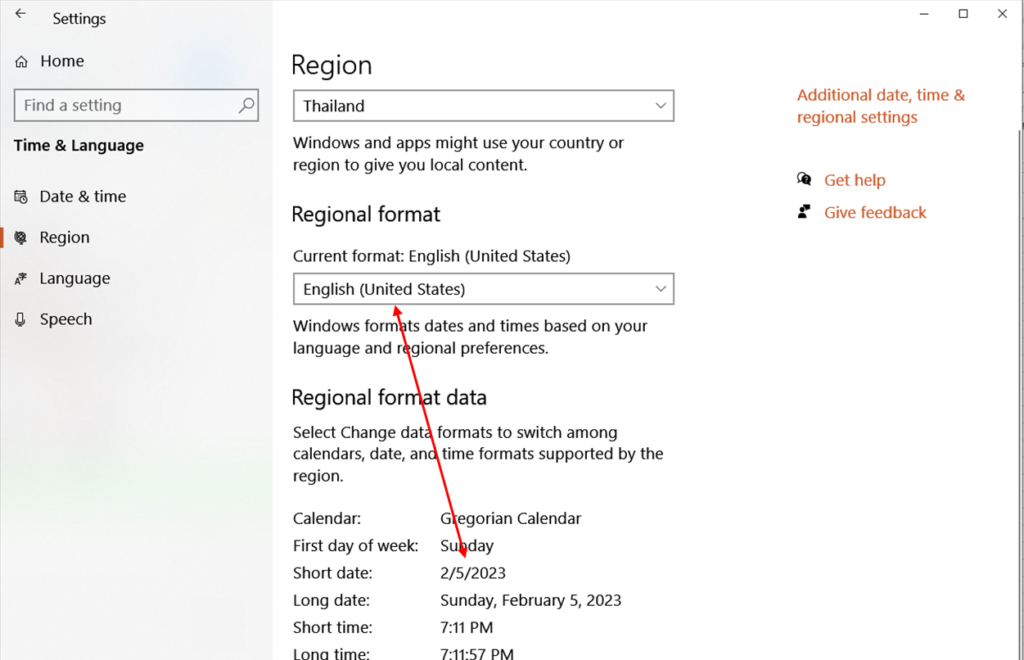Click the Speech microphone icon
Screen dimensions: 1024x660
pos(21,320)
